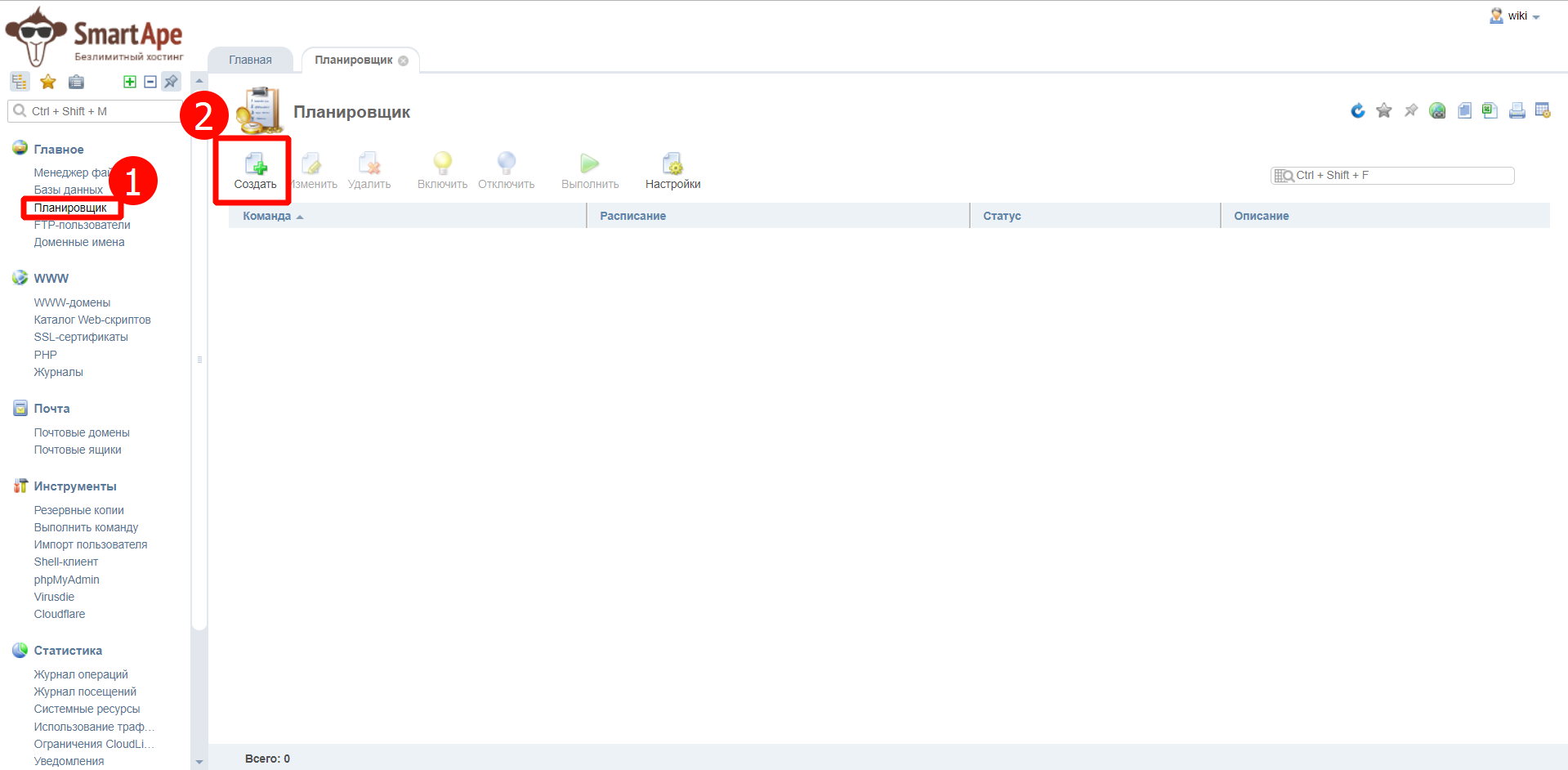The width and height of the screenshot is (1568, 770).
Task: Close the Планировщик tab
Action: pos(403,60)
